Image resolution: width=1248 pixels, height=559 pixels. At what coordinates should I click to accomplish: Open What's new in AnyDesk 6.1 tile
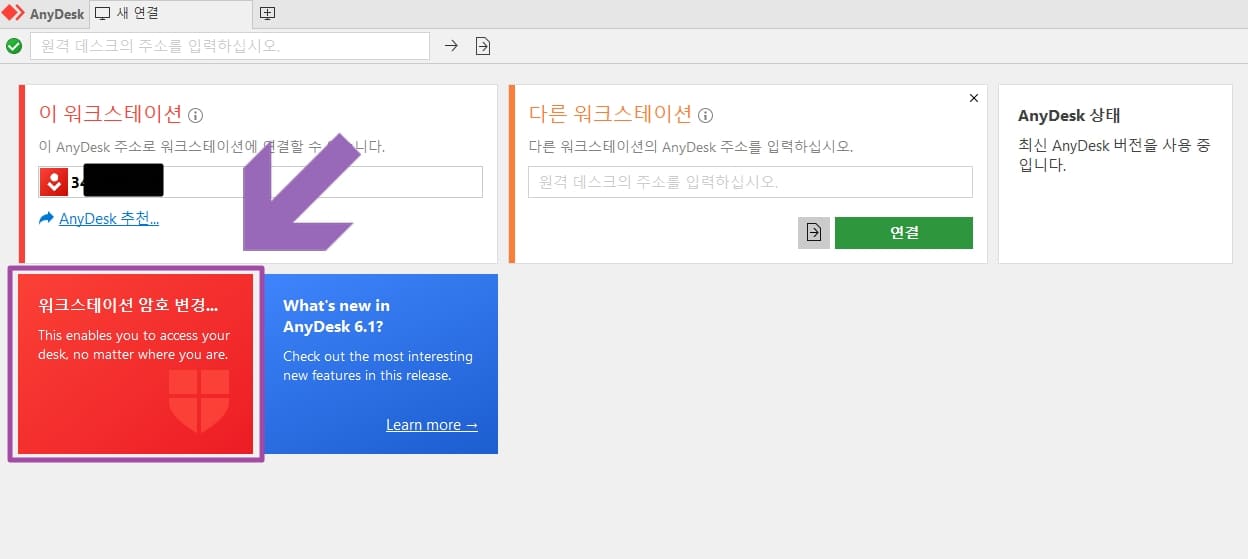tap(380, 364)
